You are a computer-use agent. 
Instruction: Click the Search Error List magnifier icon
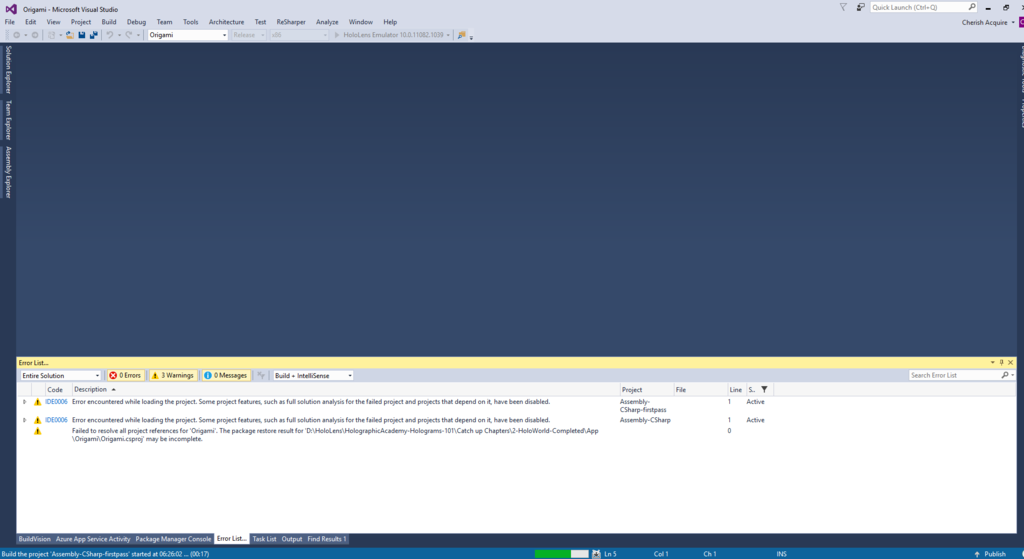point(1005,375)
